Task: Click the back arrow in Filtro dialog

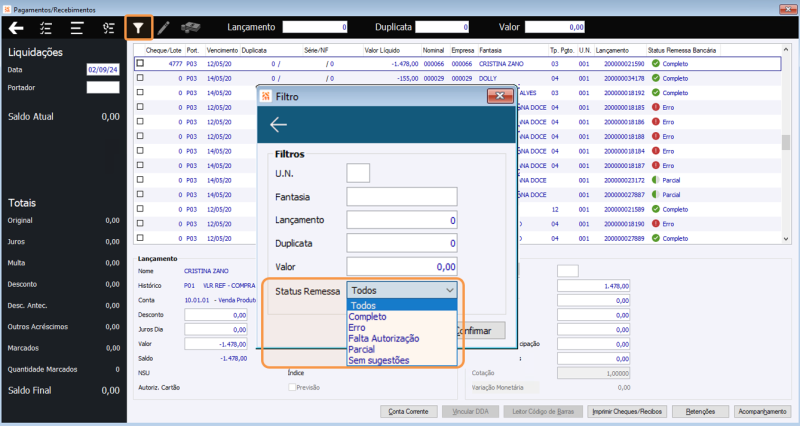Action: tap(278, 124)
